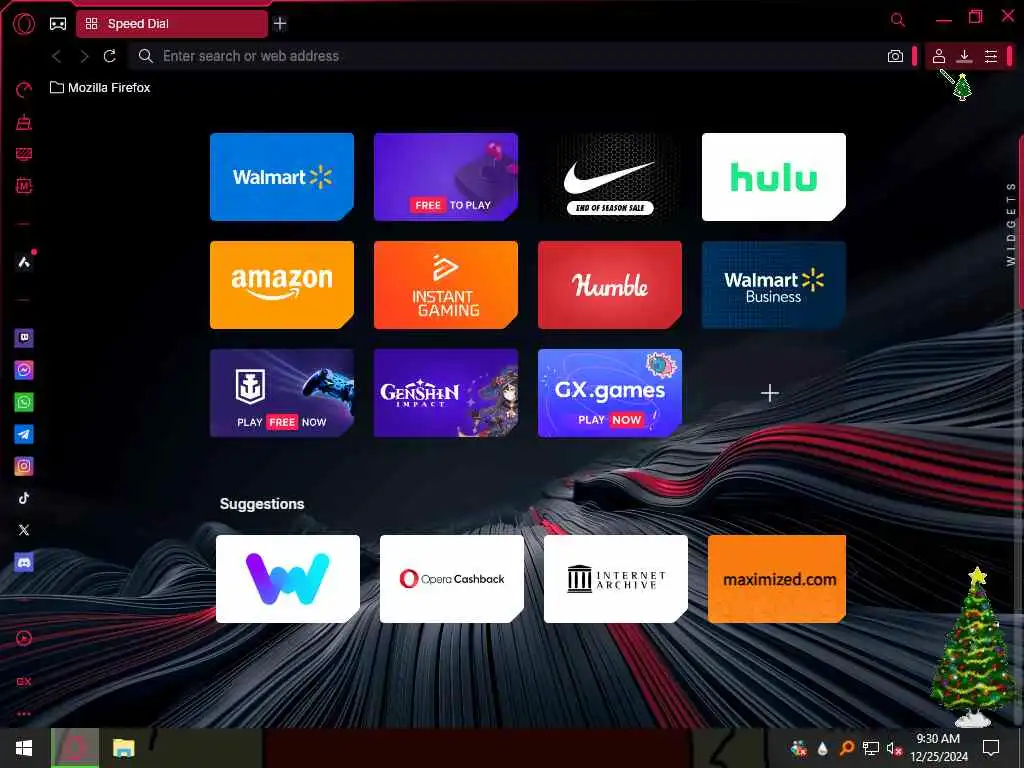The width and height of the screenshot is (1024, 768).
Task: Reload the page
Action: [110, 56]
